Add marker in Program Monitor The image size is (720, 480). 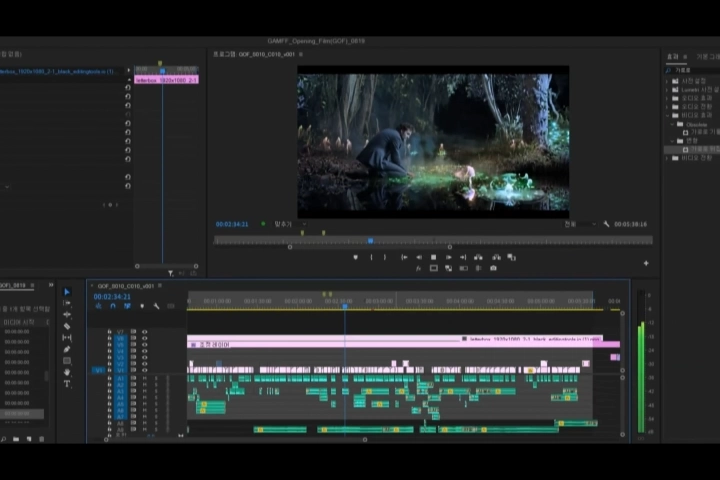[x=355, y=257]
